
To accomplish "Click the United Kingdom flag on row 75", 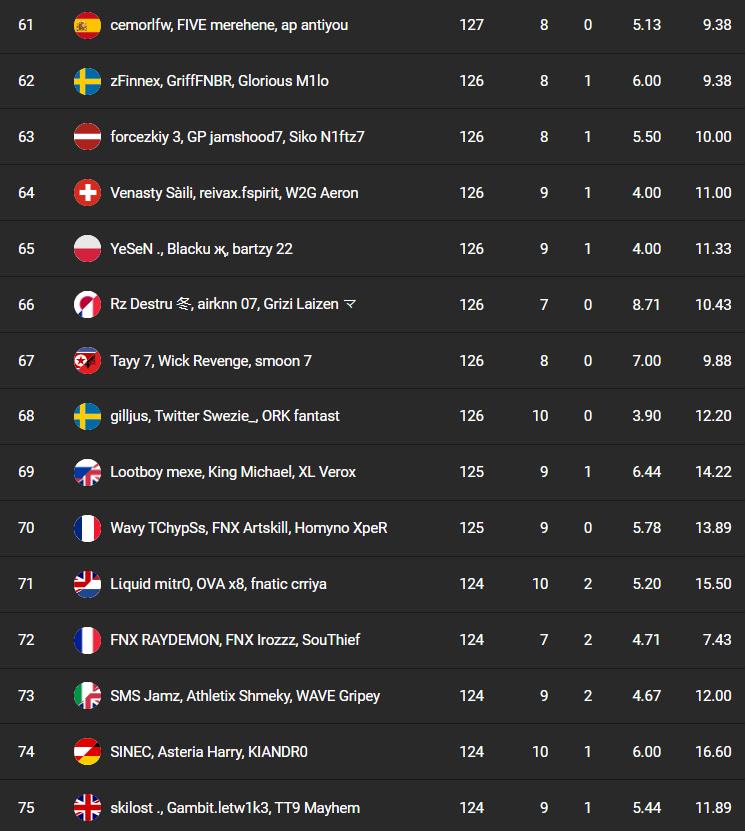I will tap(87, 808).
